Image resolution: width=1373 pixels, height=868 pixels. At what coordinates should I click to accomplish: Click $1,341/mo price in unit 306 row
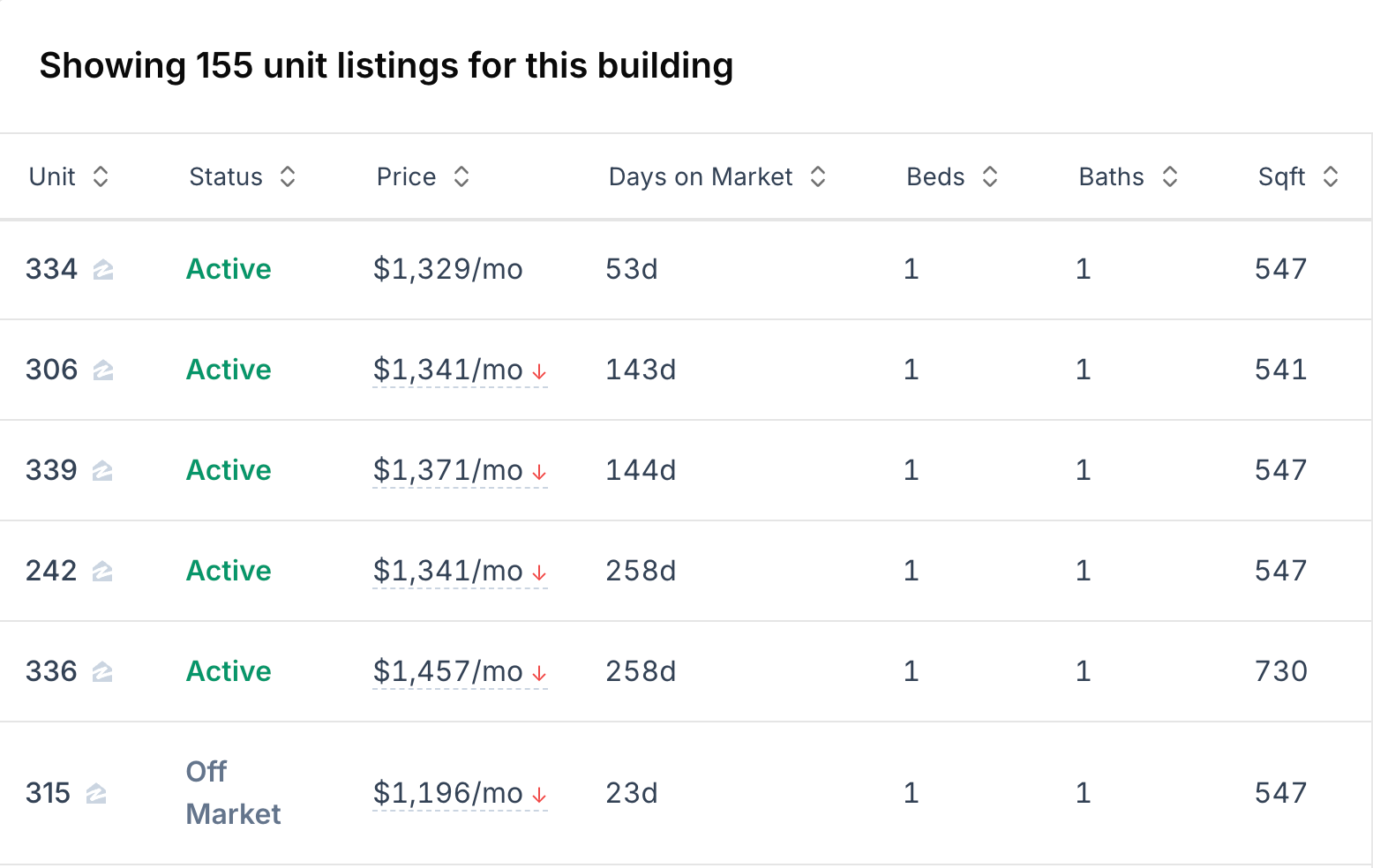(x=448, y=370)
